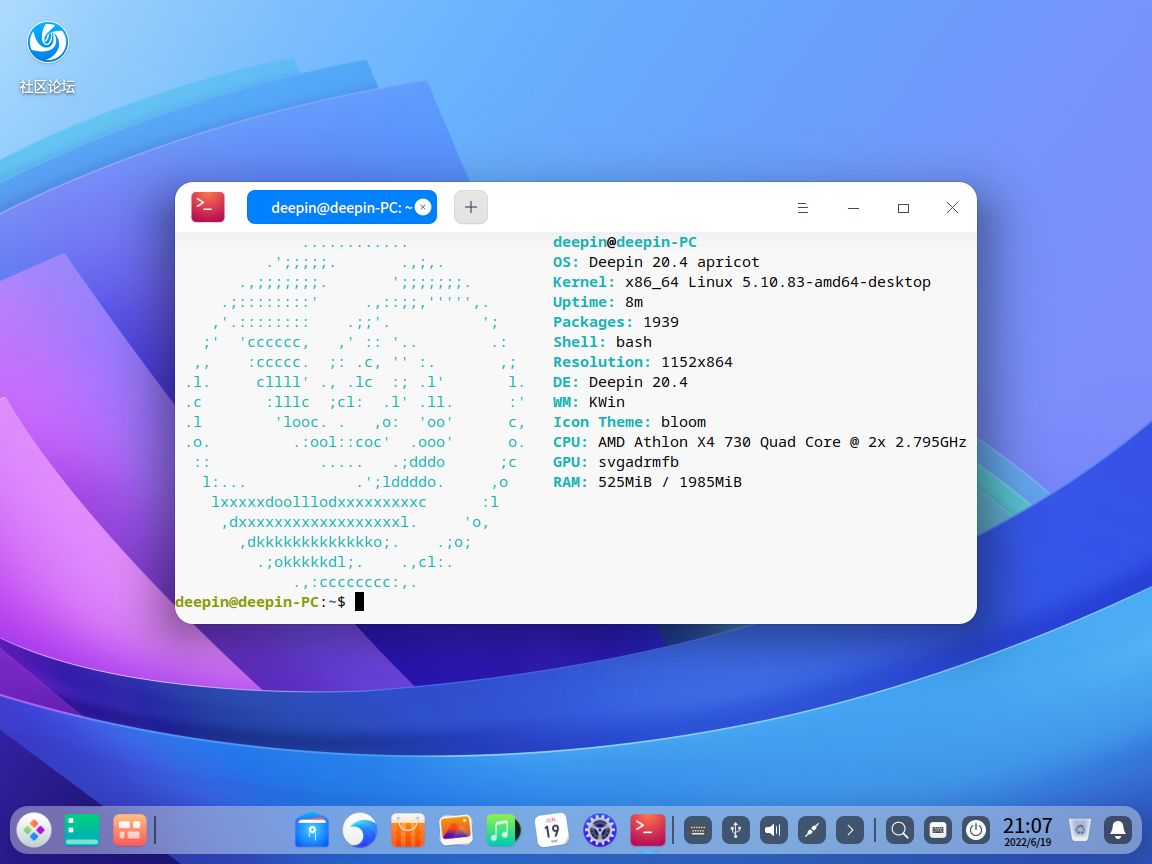Image resolution: width=1152 pixels, height=864 pixels.
Task: Open multitasking view in the dock
Action: pyautogui.click(x=130, y=829)
